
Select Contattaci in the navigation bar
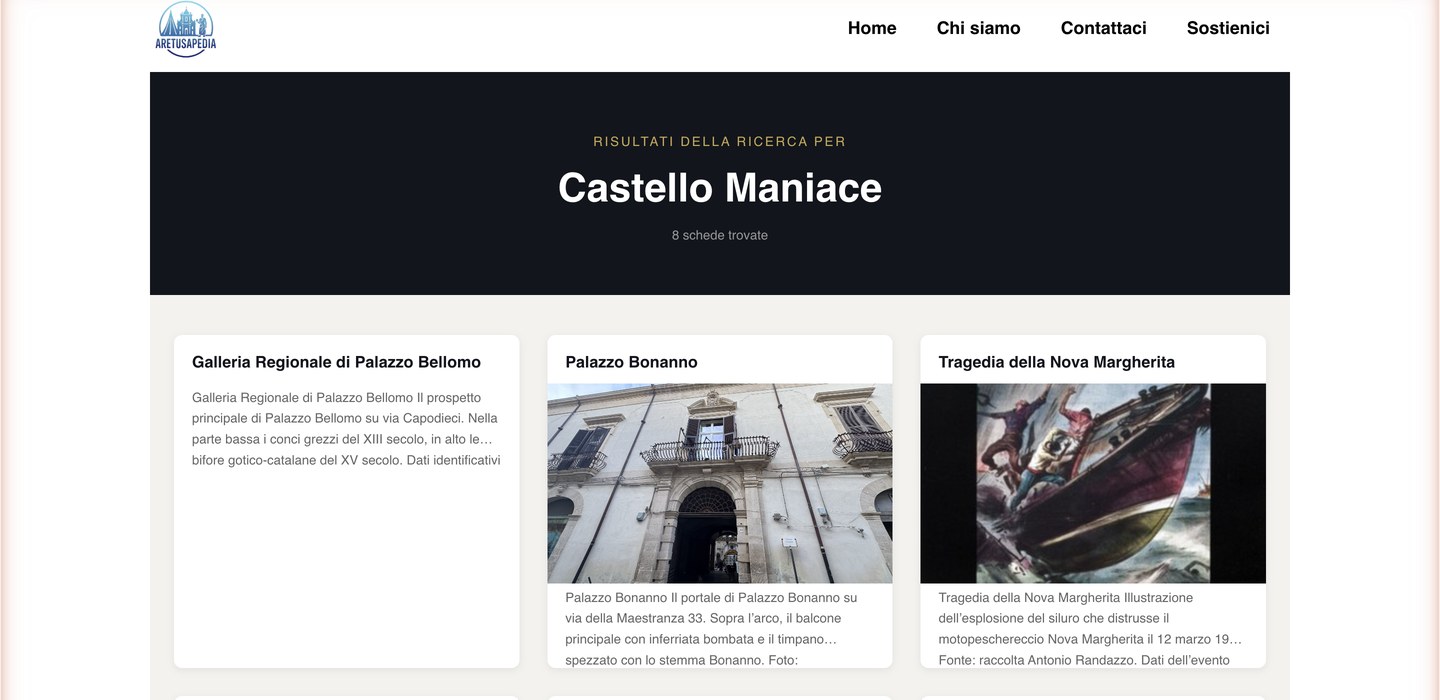coord(1103,28)
